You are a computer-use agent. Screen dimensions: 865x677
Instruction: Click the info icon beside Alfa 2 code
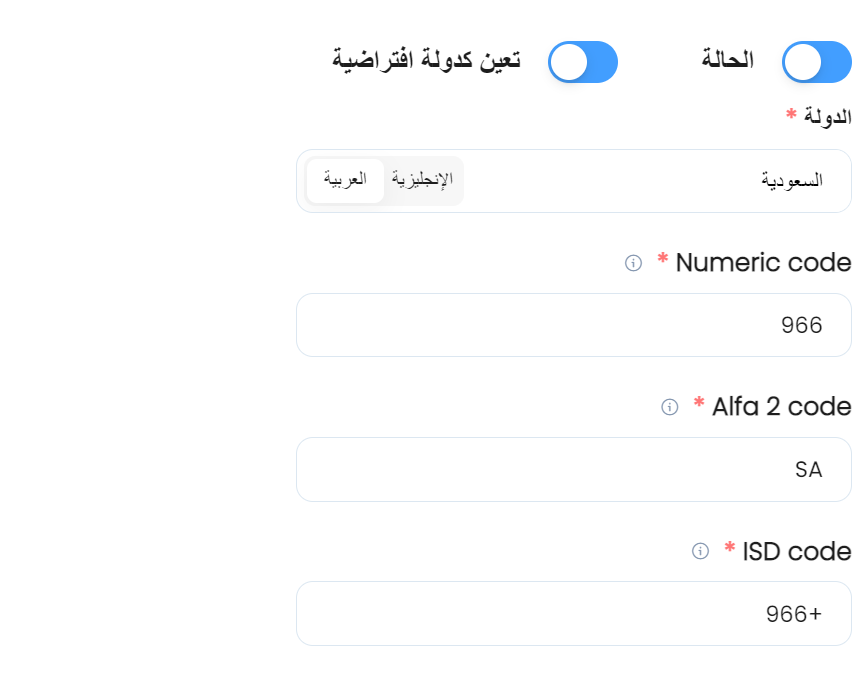(670, 407)
